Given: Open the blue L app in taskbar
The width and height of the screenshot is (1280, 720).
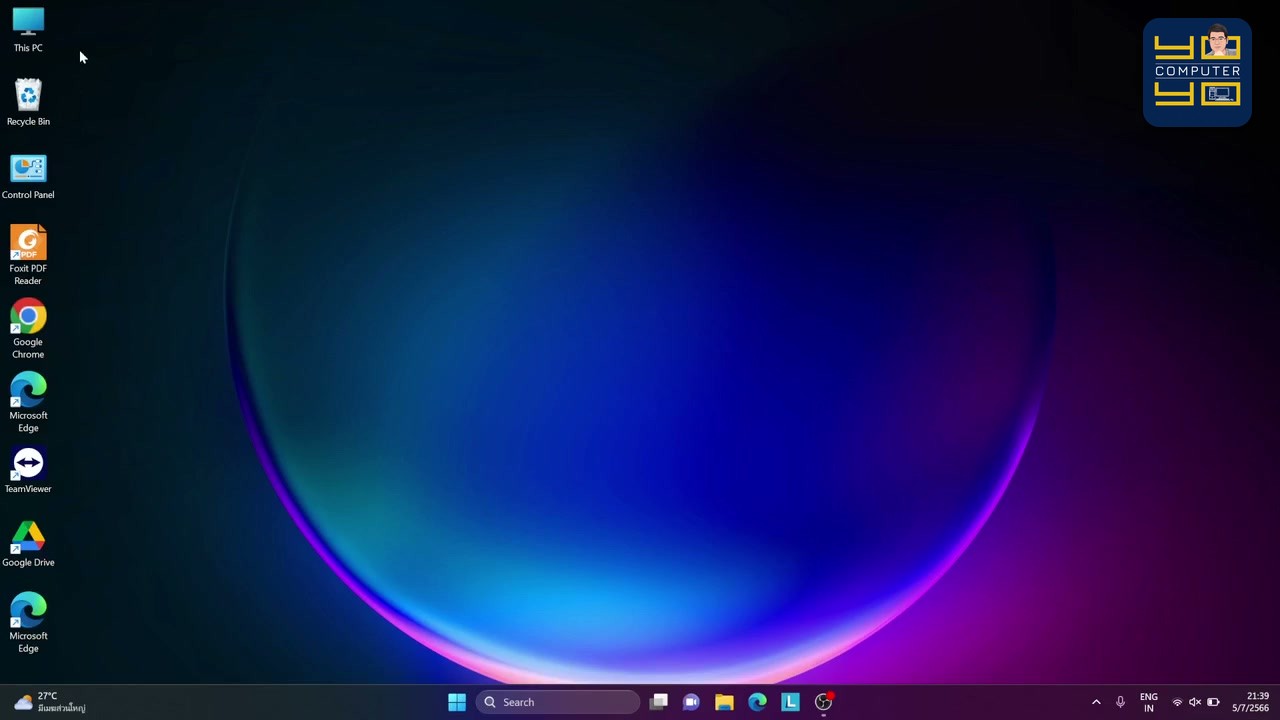Looking at the screenshot, I should coord(790,702).
